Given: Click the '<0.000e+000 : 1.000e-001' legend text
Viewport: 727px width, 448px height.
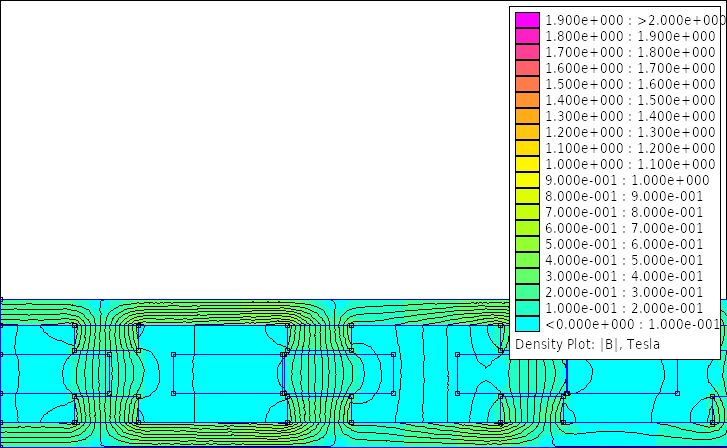Looking at the screenshot, I should 632,324.
